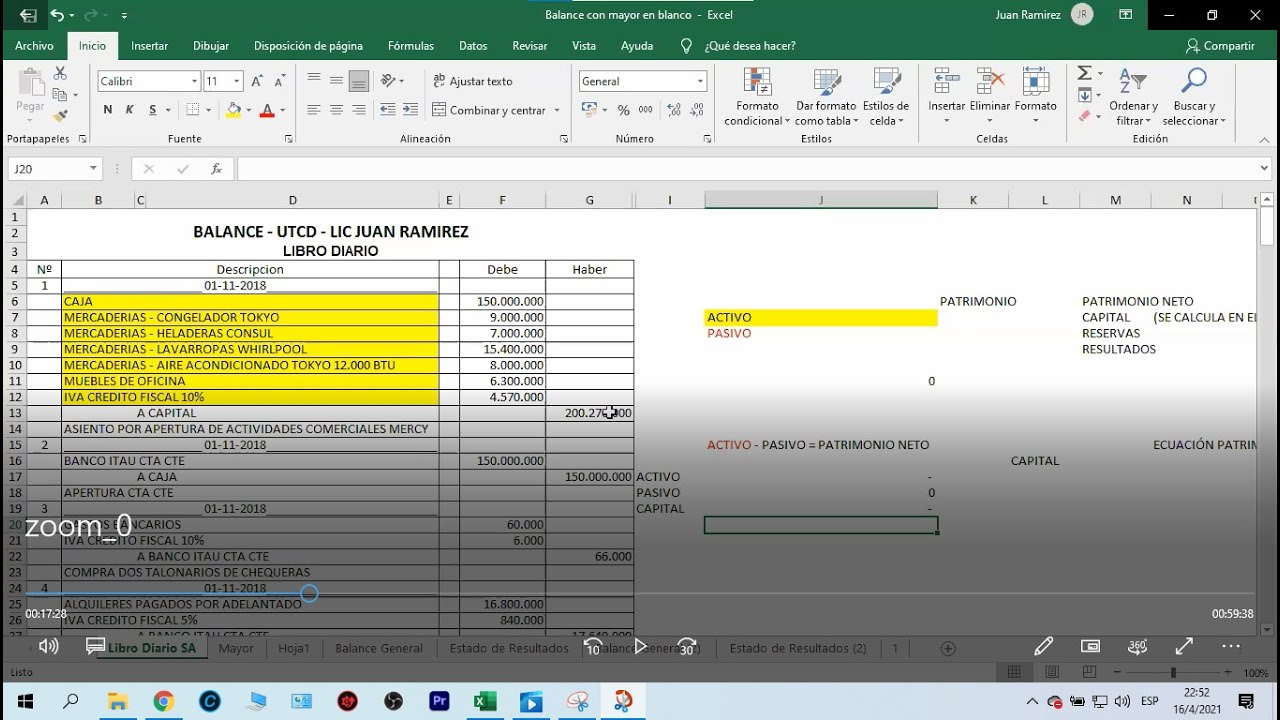The height and width of the screenshot is (720, 1280).
Task: Click the Undo arrow in title bar
Action: 57,15
